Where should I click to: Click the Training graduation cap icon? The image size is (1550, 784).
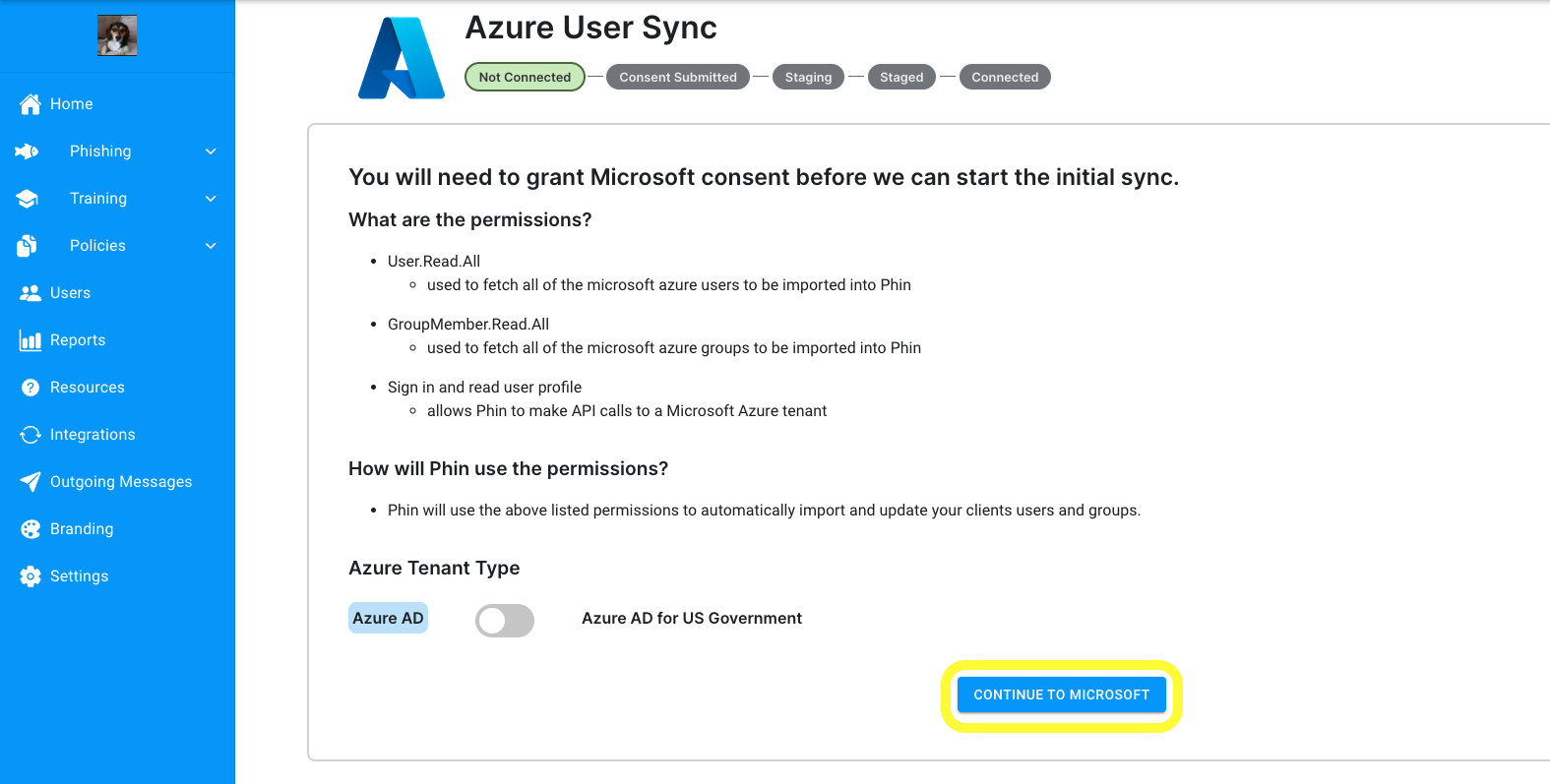(27, 199)
